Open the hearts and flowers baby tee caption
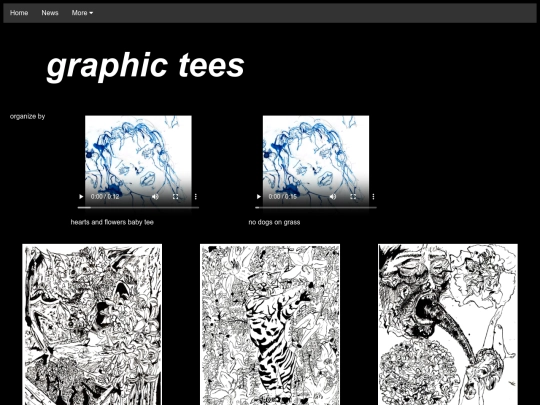540x405 pixels. click(x=112, y=222)
